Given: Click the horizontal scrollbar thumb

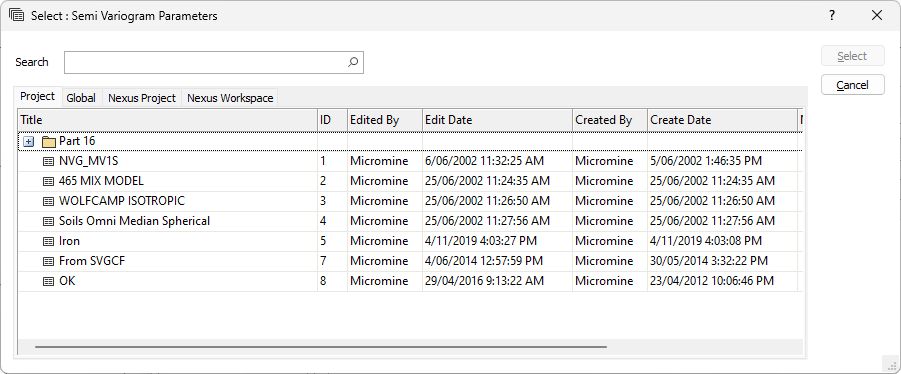Looking at the screenshot, I should tap(321, 347).
